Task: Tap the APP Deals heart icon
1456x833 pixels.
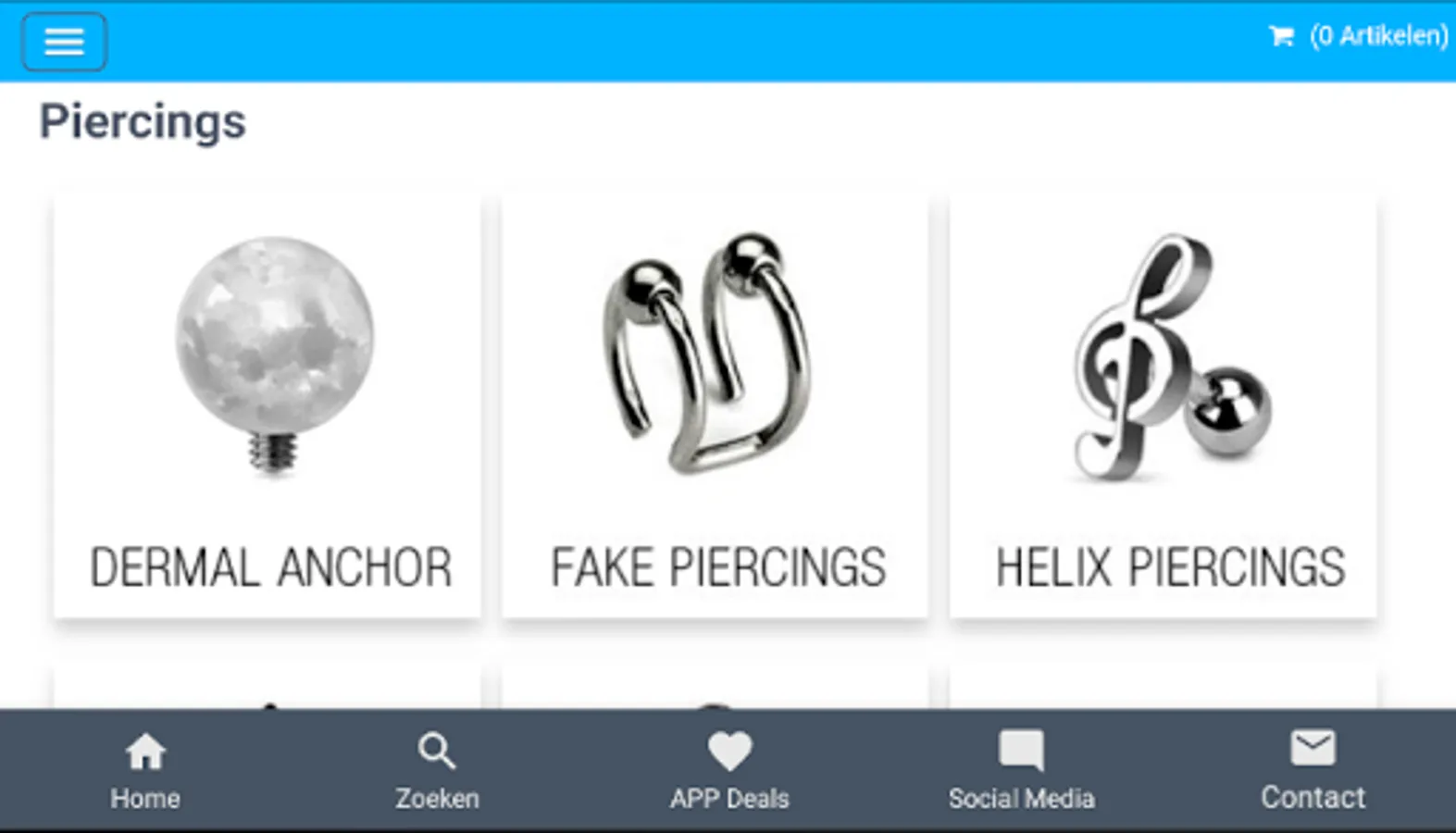Action: click(729, 751)
